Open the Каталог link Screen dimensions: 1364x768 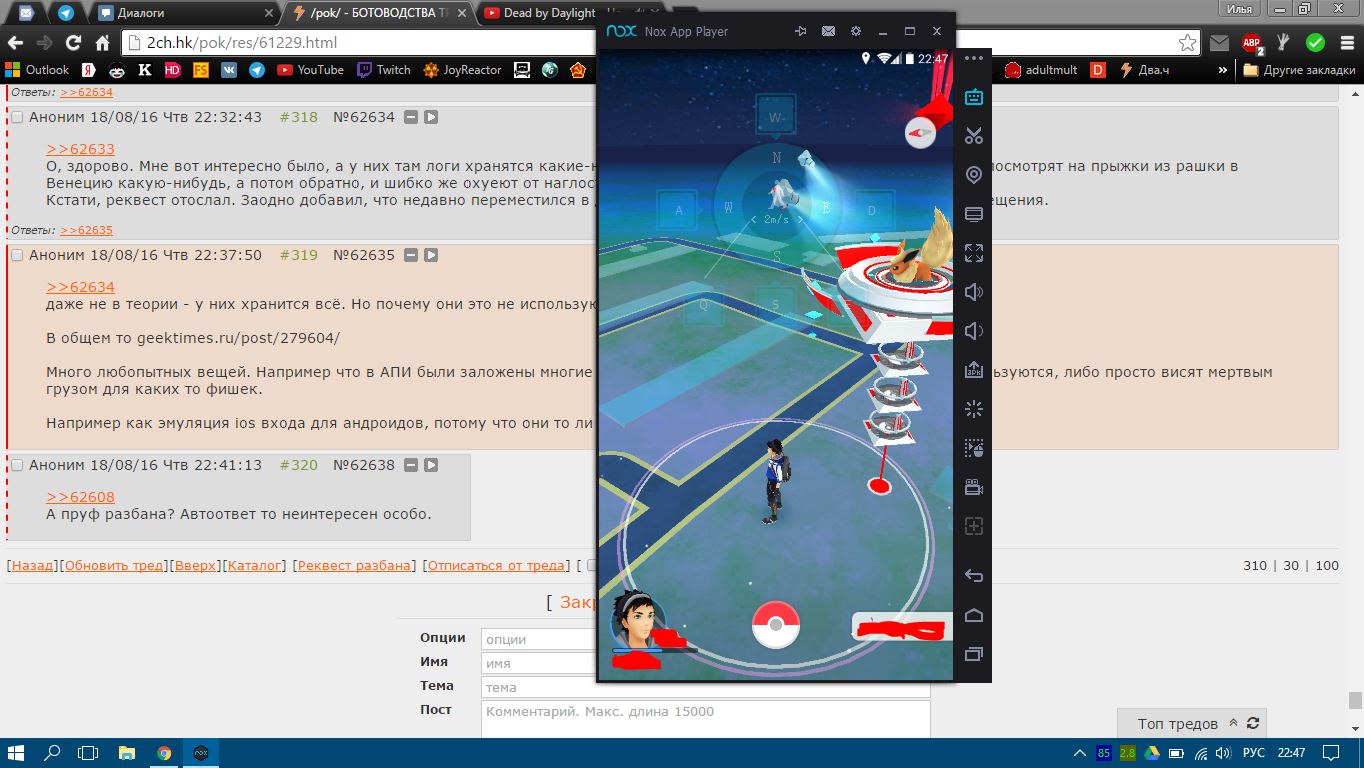pyautogui.click(x=255, y=565)
